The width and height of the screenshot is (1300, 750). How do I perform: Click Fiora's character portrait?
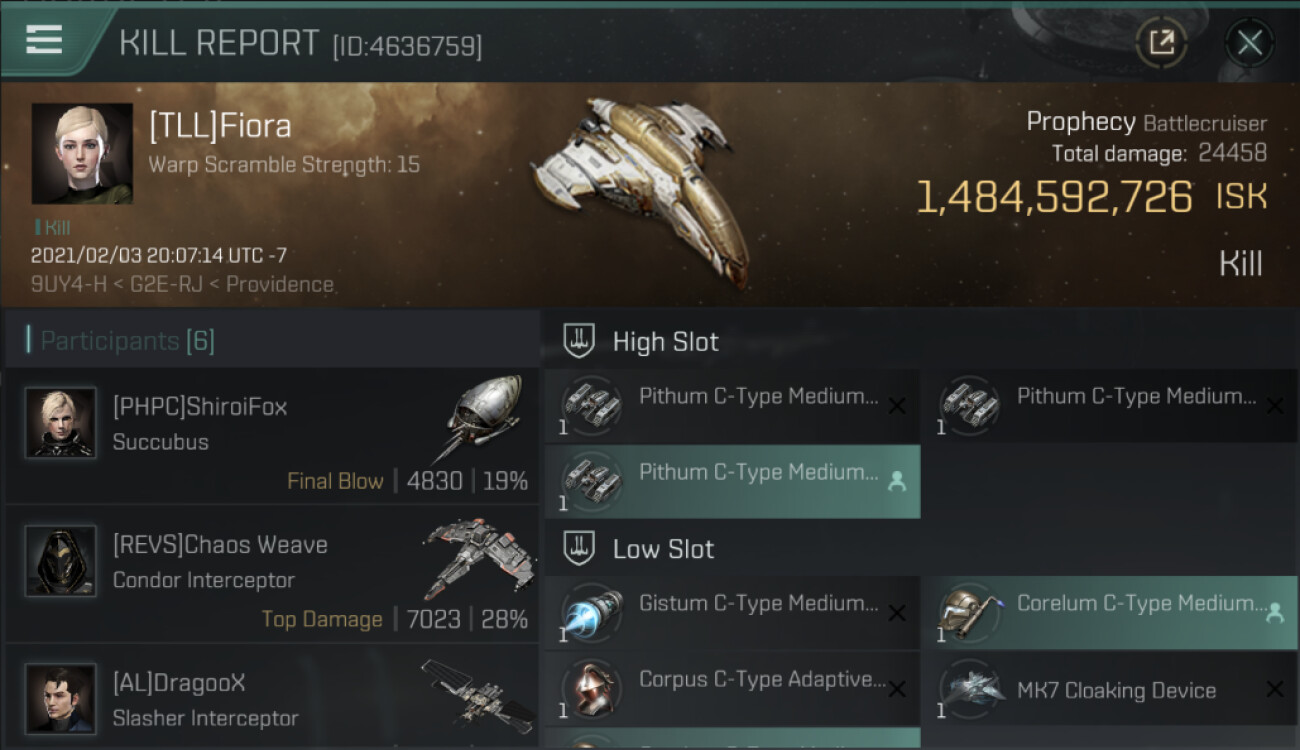pyautogui.click(x=82, y=153)
